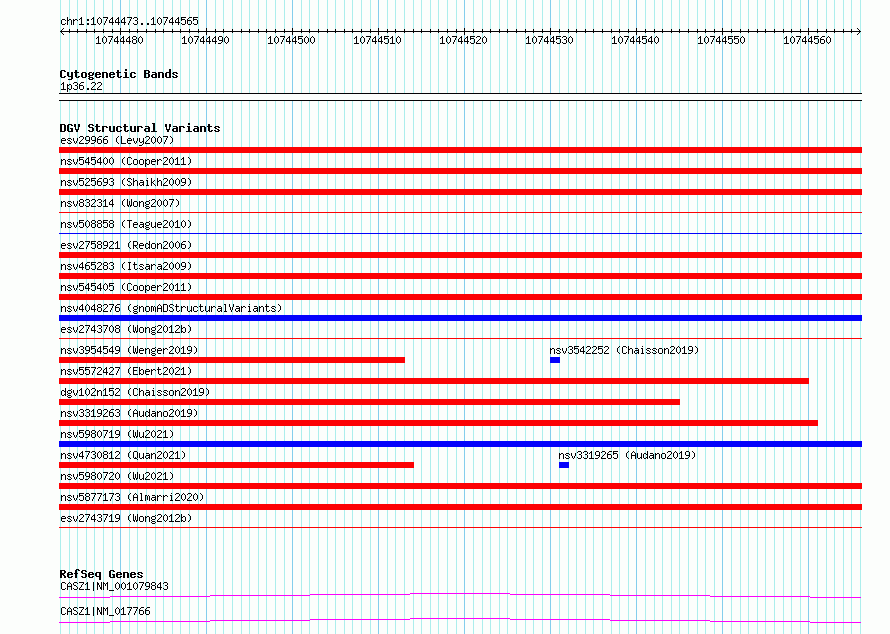Open the CASZ1|NM_017766 gene entry
The height and width of the screenshot is (634, 890).
coord(105,611)
